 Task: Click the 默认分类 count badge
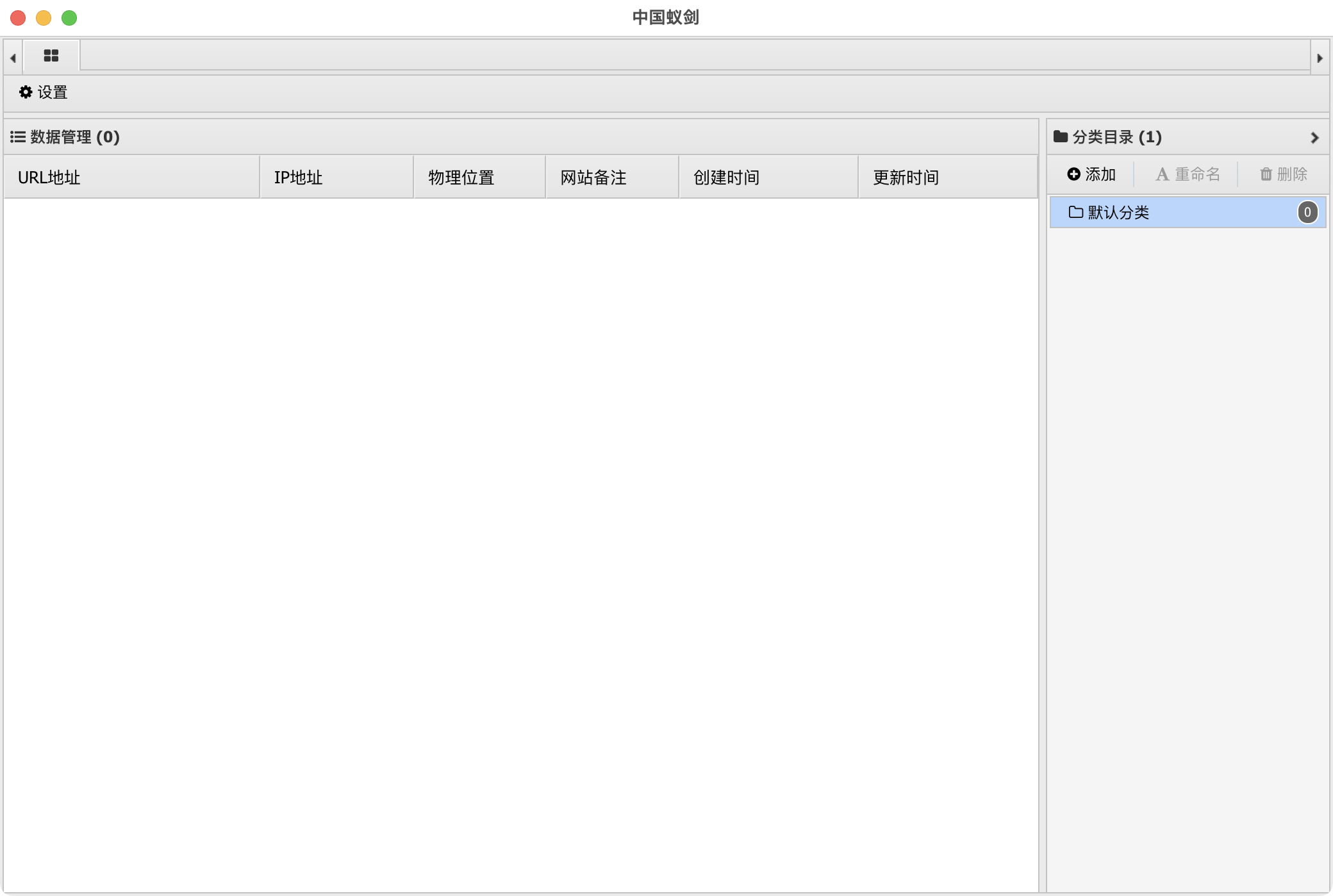1307,212
